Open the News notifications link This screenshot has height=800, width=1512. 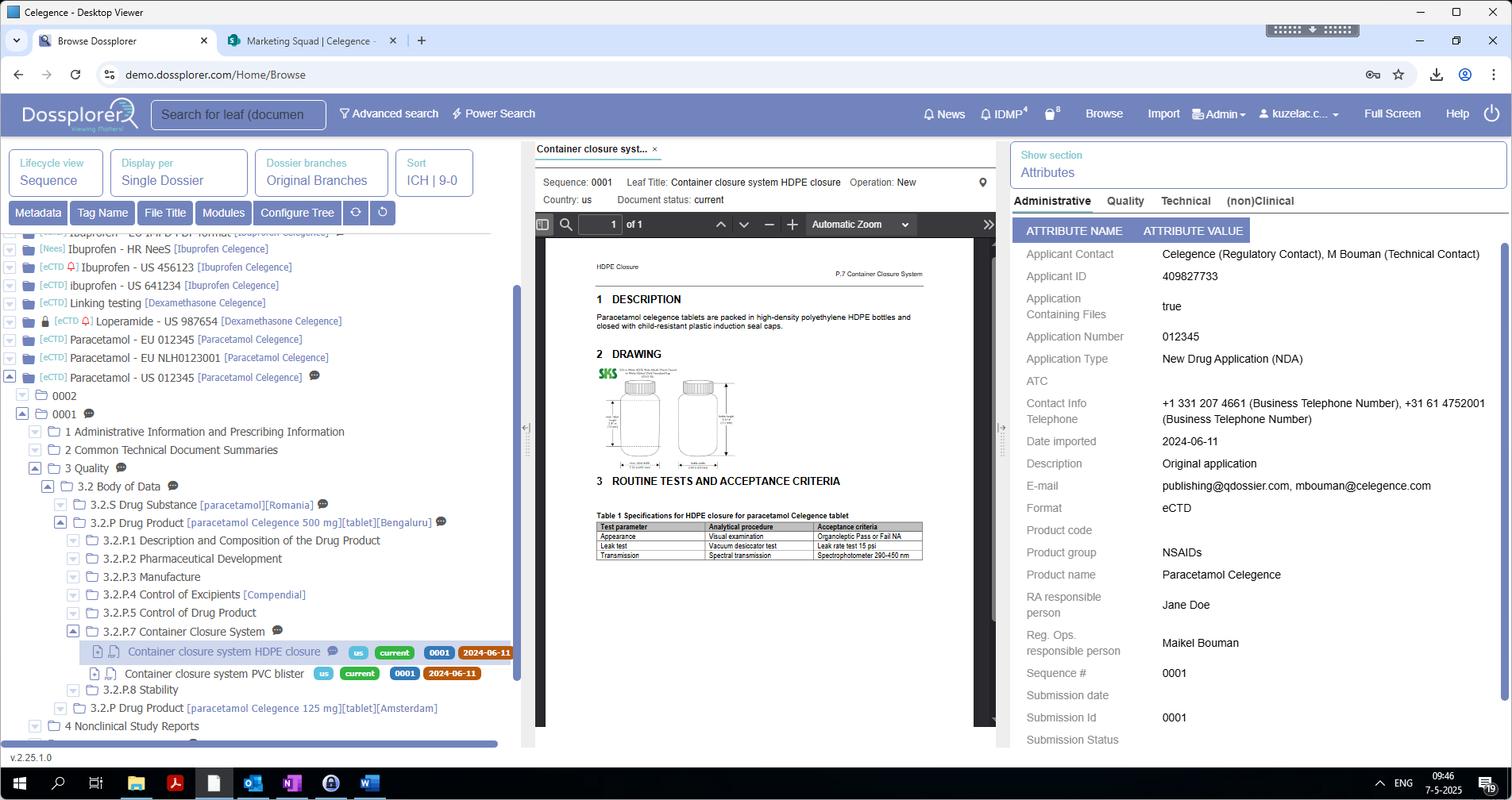(x=944, y=114)
